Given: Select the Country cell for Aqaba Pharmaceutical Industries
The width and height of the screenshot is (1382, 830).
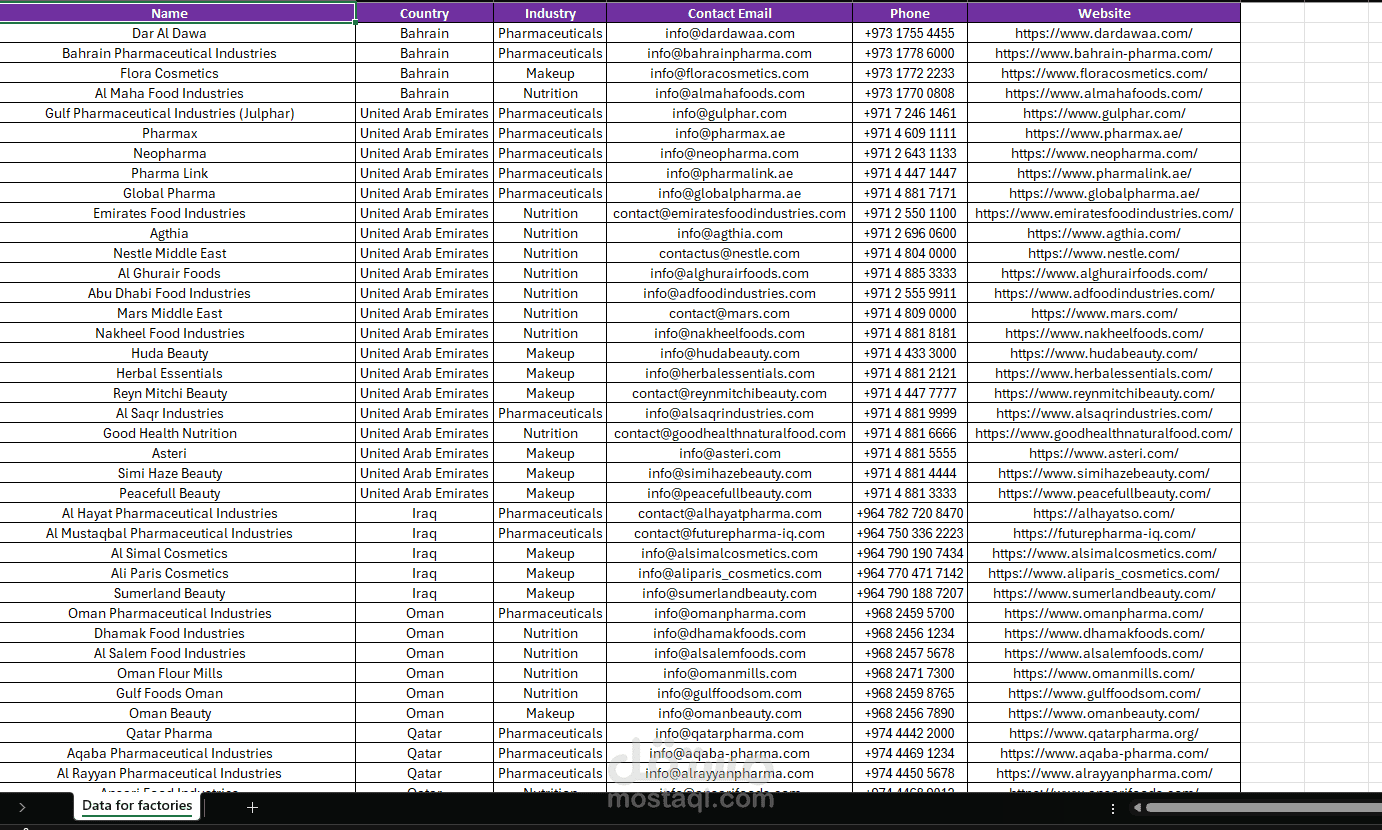Looking at the screenshot, I should (x=424, y=753).
